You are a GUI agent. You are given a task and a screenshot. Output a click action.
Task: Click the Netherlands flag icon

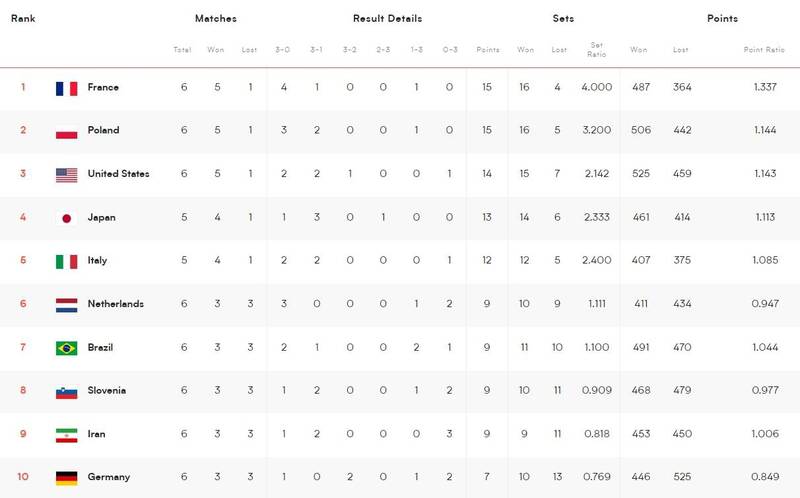click(67, 304)
